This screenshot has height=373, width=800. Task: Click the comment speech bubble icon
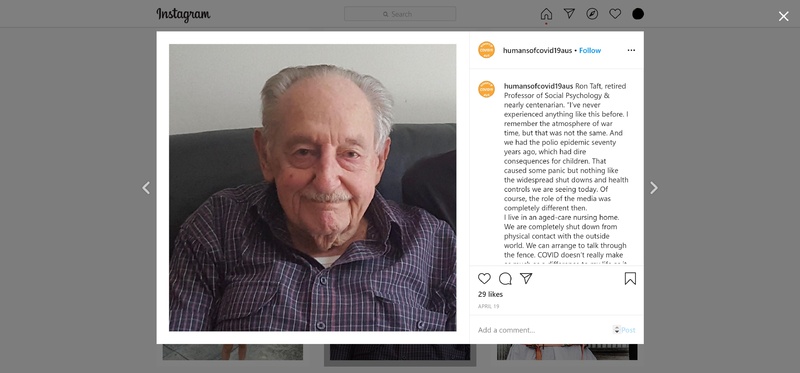click(x=505, y=279)
